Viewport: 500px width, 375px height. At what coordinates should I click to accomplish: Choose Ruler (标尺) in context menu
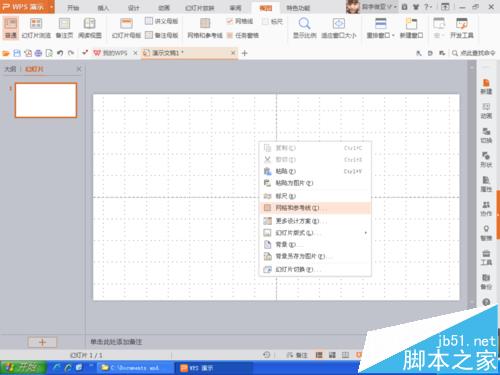point(316,196)
